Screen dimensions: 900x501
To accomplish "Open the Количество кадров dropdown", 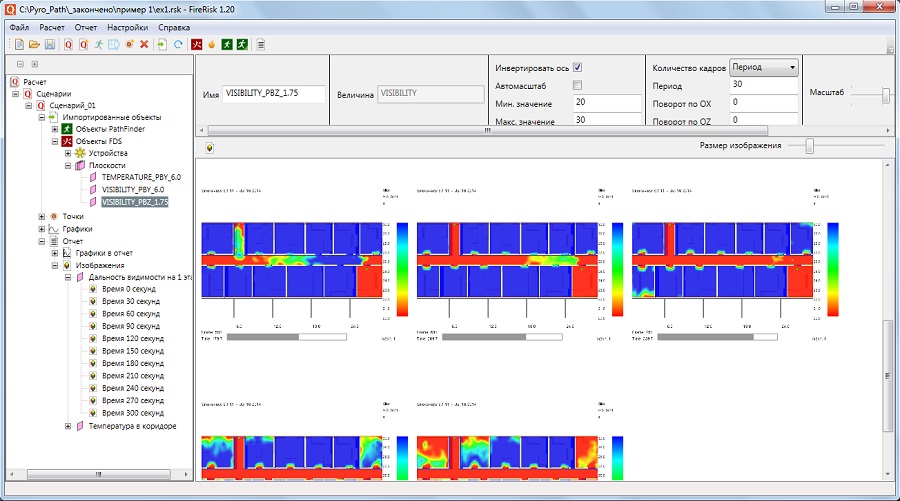I will (764, 67).
